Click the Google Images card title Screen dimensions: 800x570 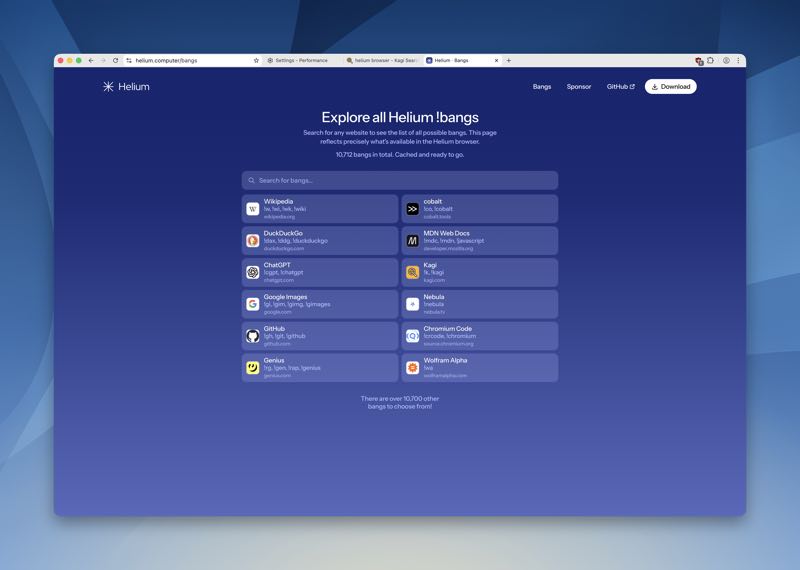point(285,296)
